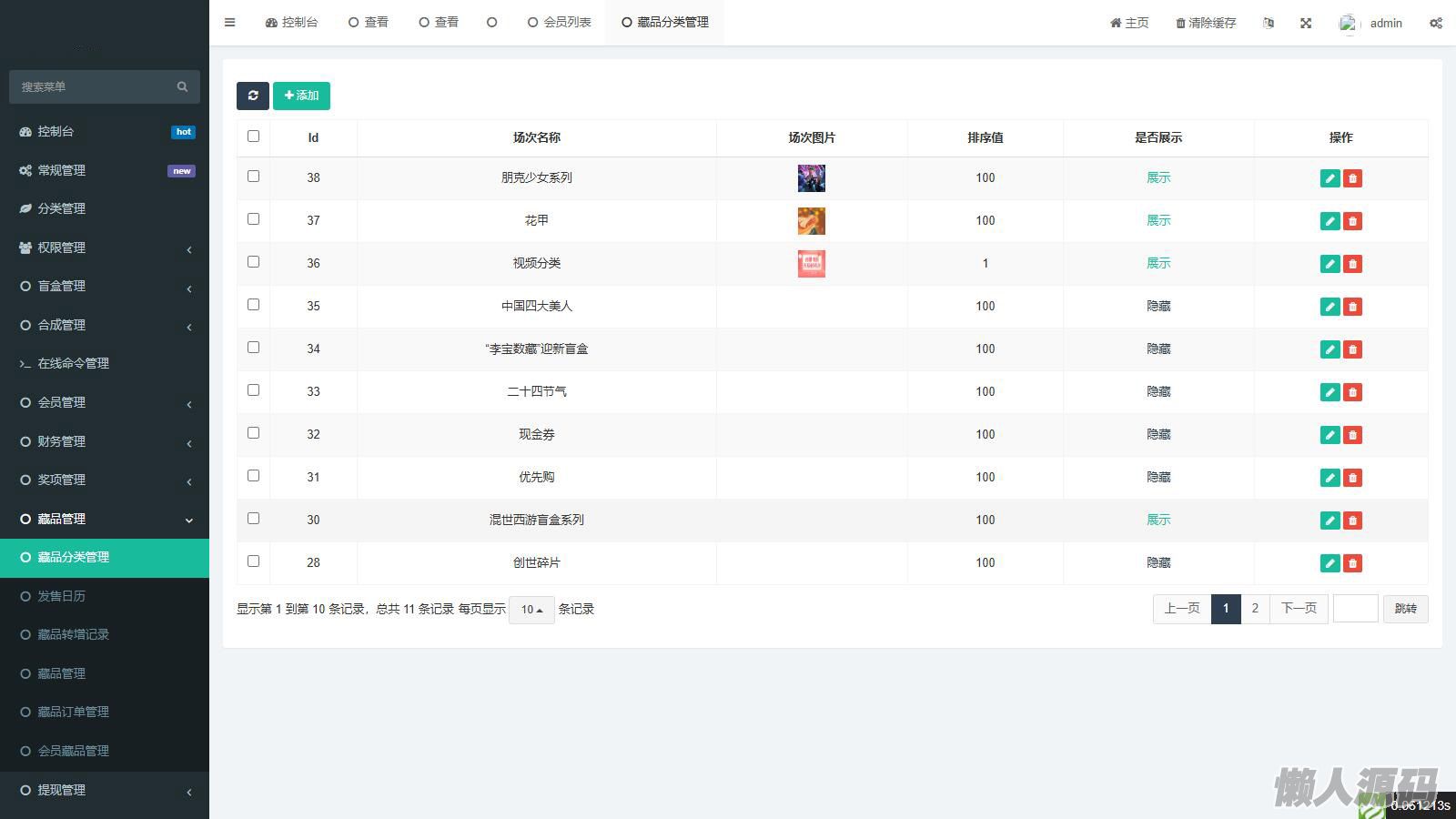
Task: Click the refresh icon button above table
Action: (x=253, y=96)
